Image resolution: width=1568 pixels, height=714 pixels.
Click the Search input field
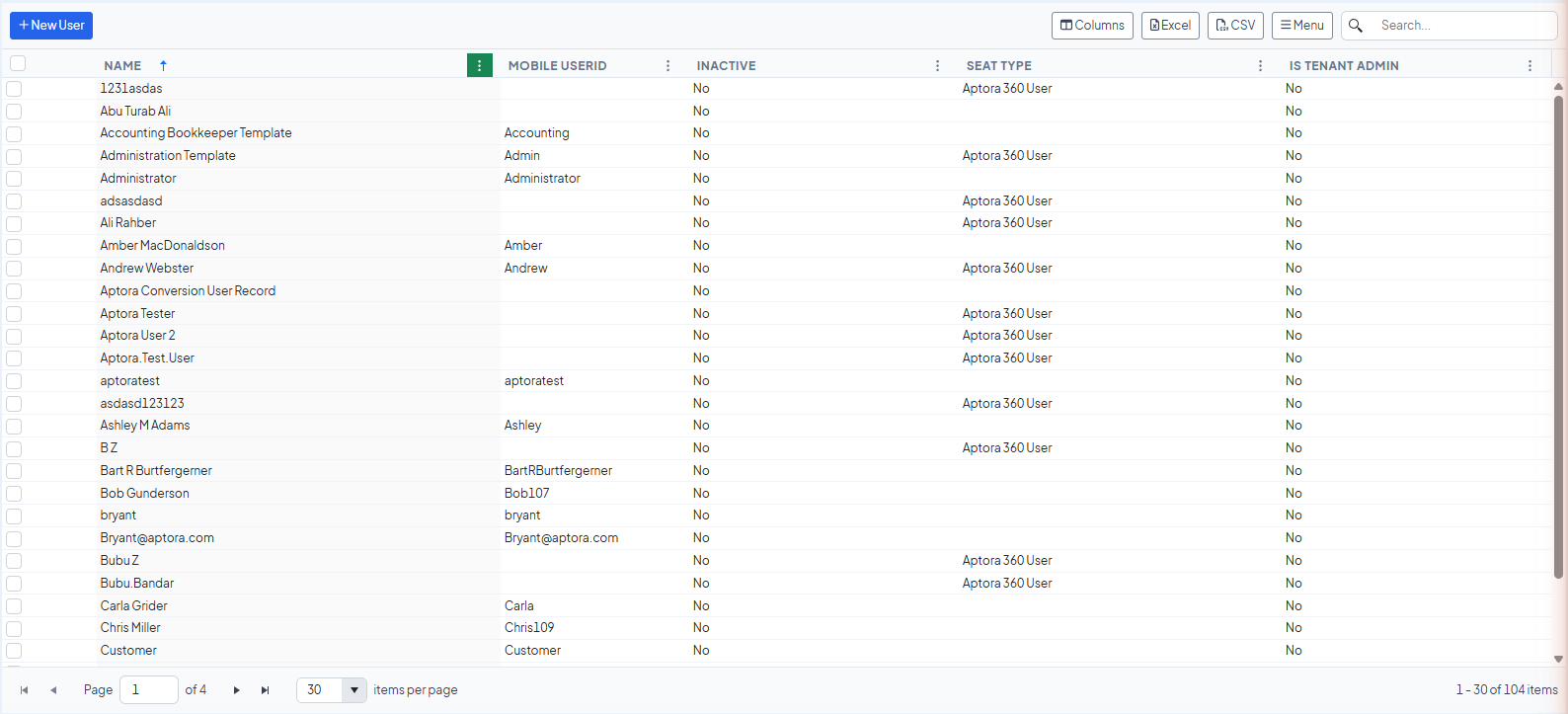pyautogui.click(x=1463, y=26)
